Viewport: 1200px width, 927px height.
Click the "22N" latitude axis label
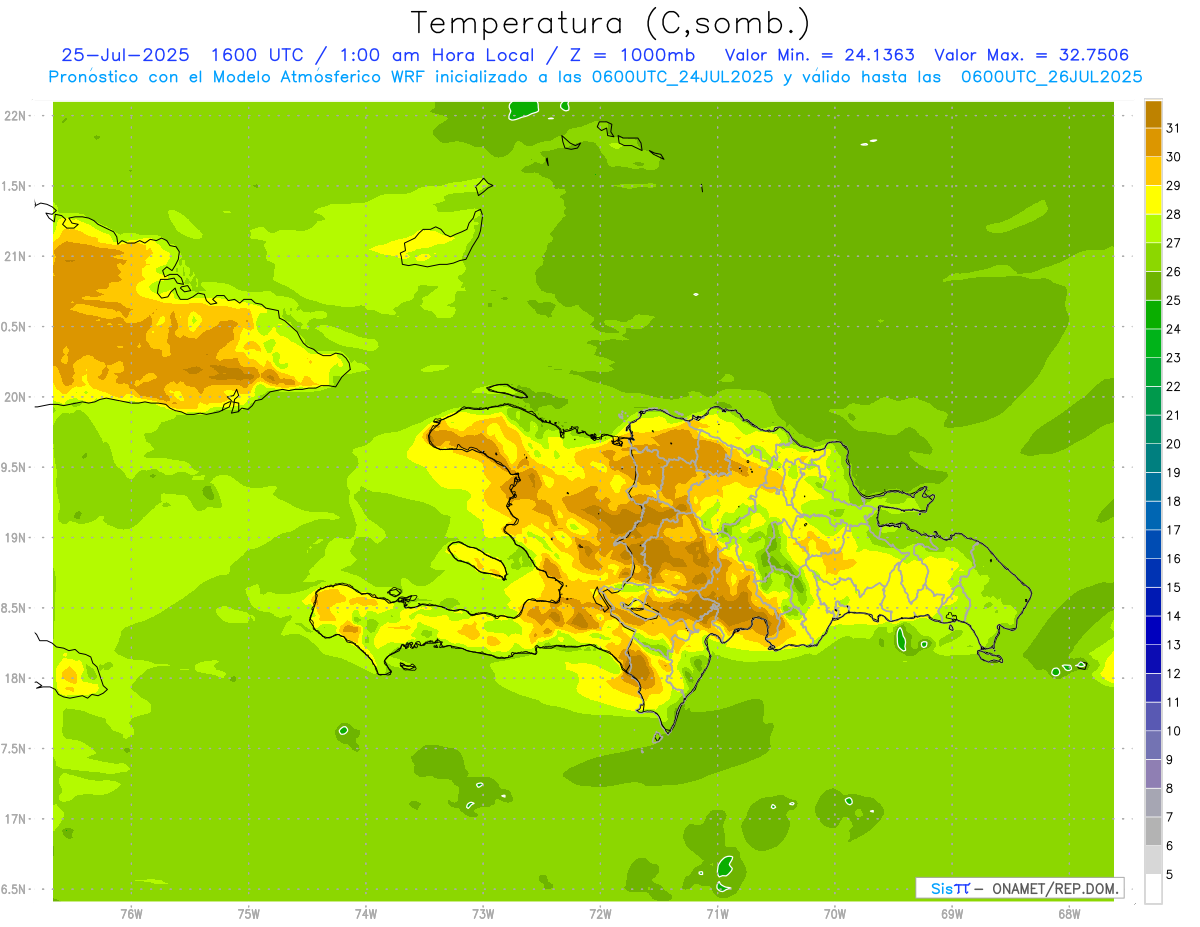[x=16, y=116]
